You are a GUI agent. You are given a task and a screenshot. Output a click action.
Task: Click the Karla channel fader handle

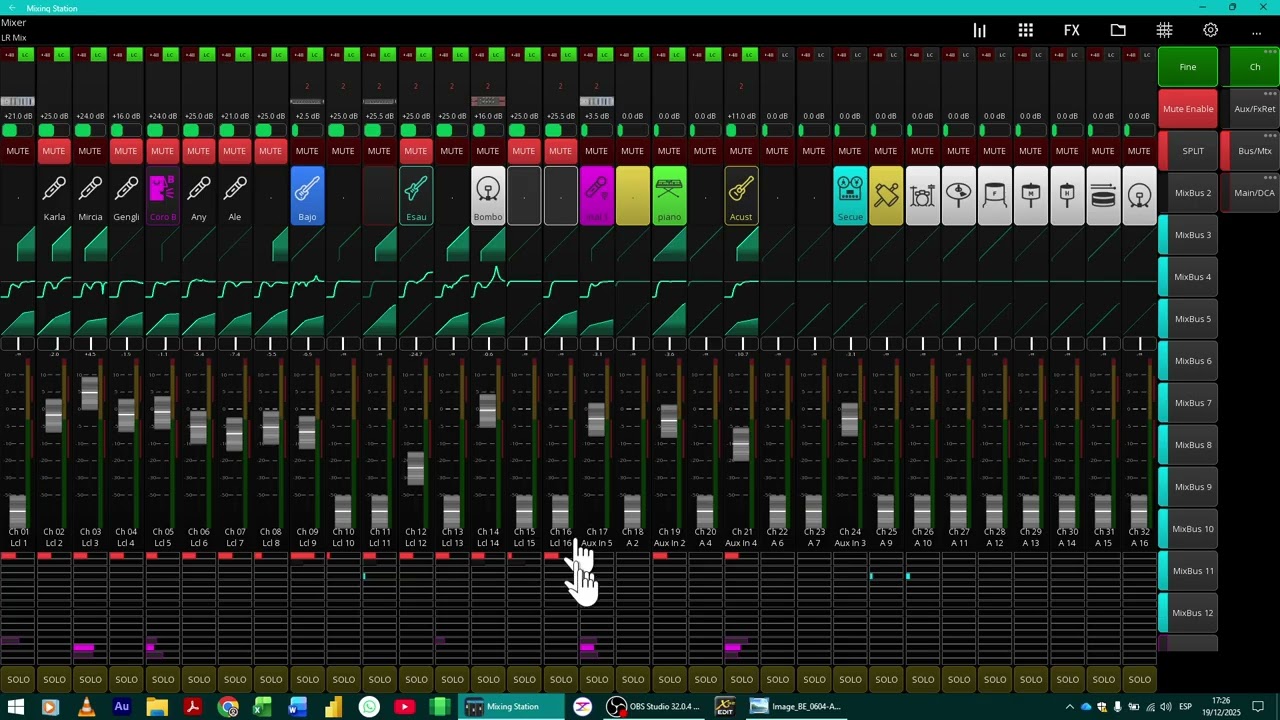(x=54, y=415)
